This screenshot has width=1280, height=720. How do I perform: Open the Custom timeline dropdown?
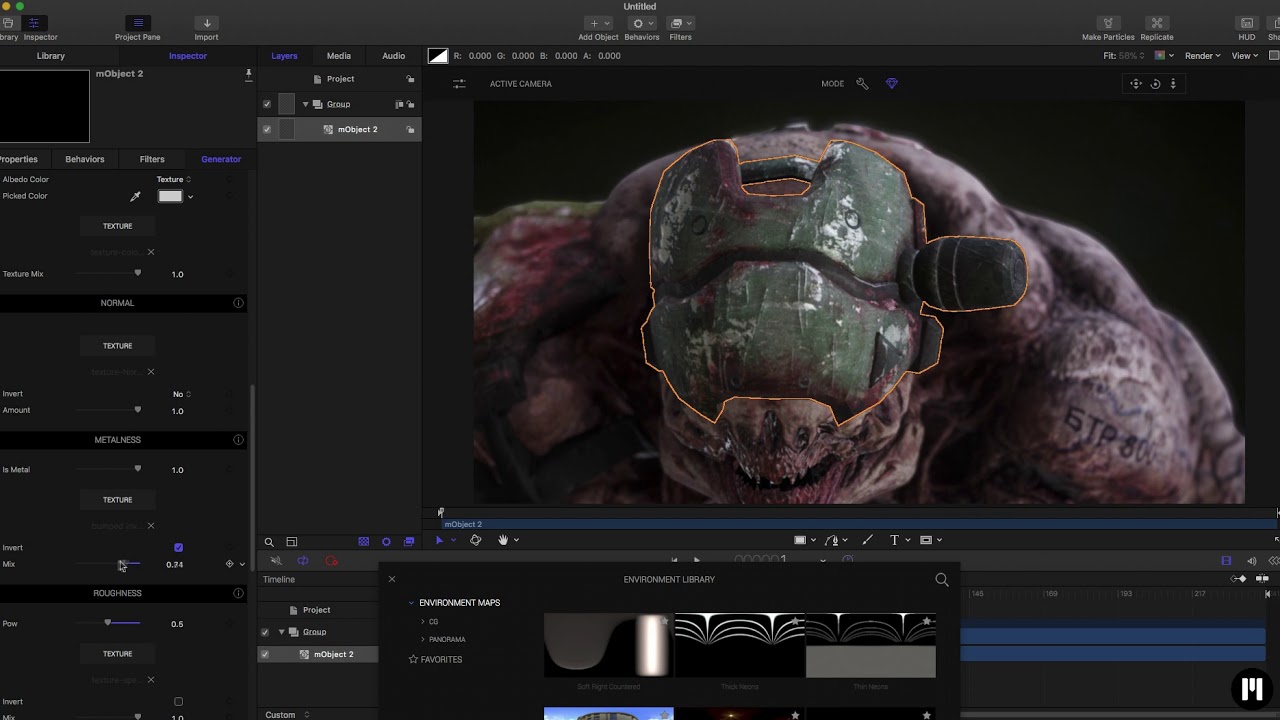[x=288, y=715]
